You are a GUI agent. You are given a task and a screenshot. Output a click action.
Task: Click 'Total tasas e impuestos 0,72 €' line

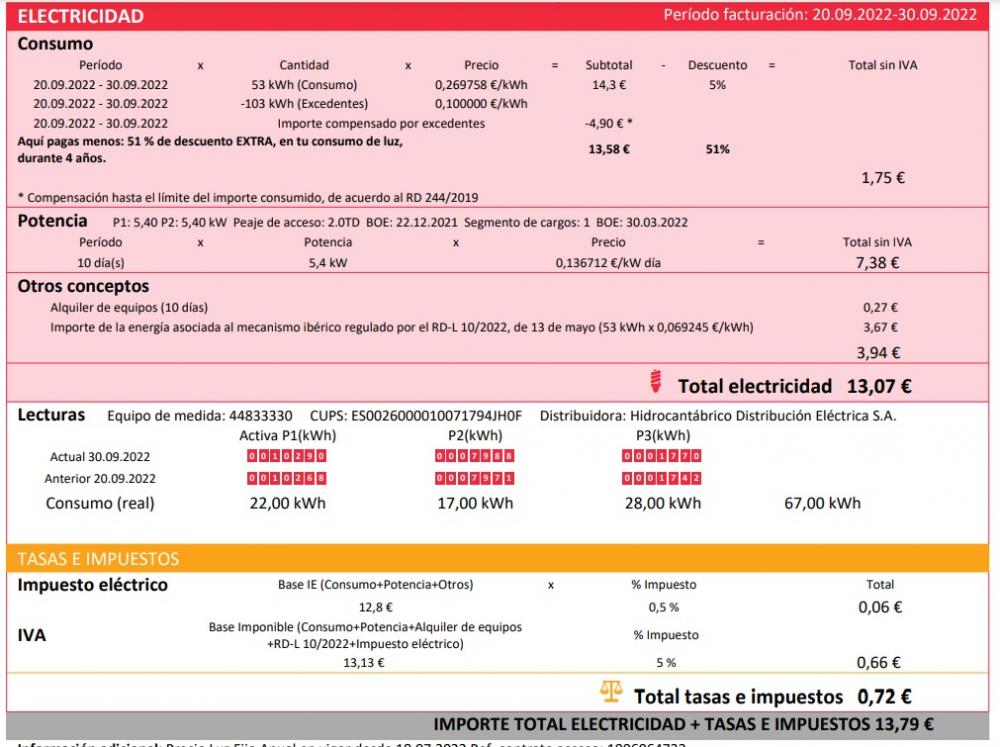coord(772,697)
